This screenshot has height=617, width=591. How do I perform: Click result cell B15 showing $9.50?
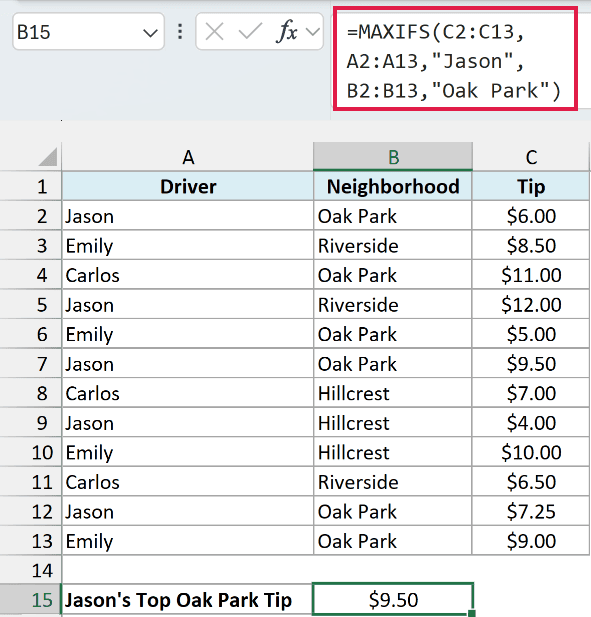[x=393, y=600]
